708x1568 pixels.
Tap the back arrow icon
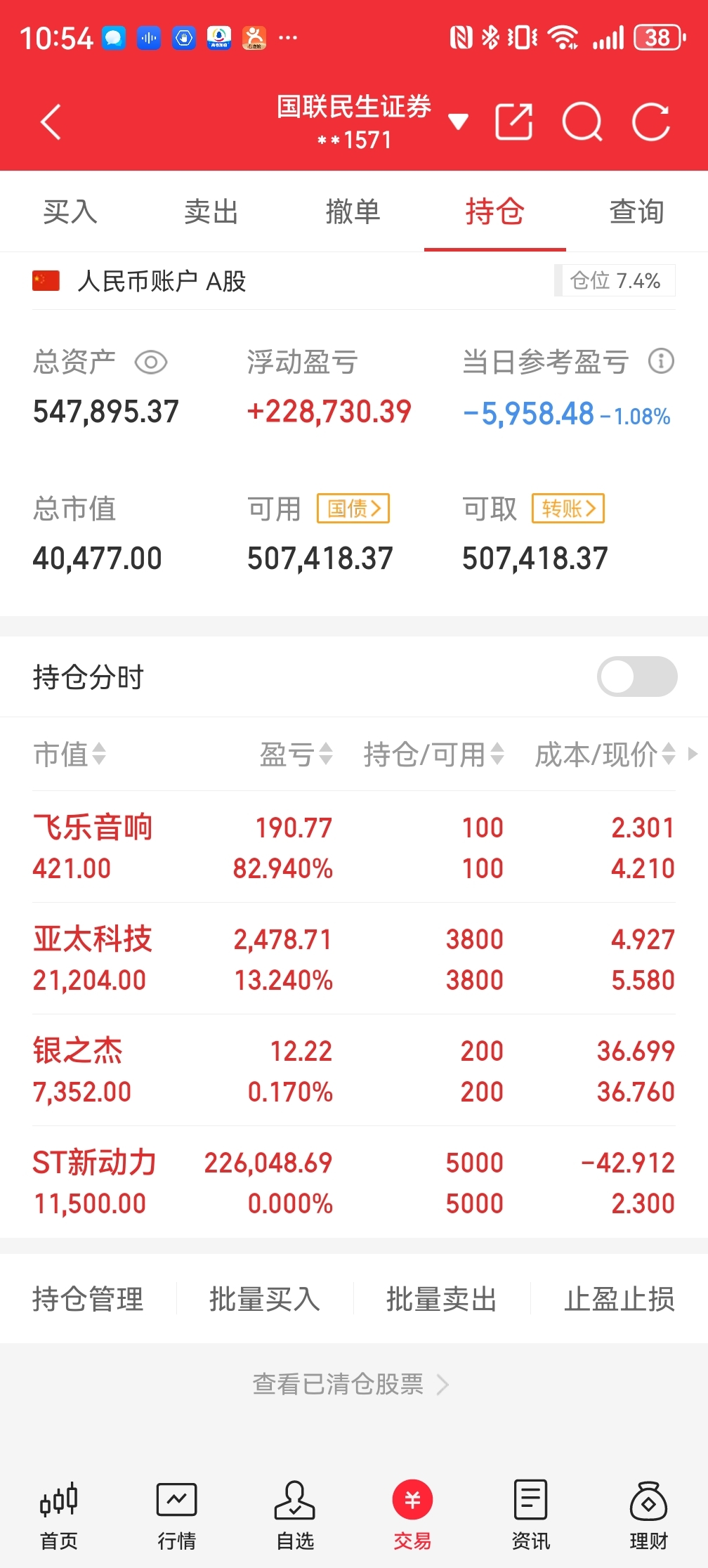(51, 122)
